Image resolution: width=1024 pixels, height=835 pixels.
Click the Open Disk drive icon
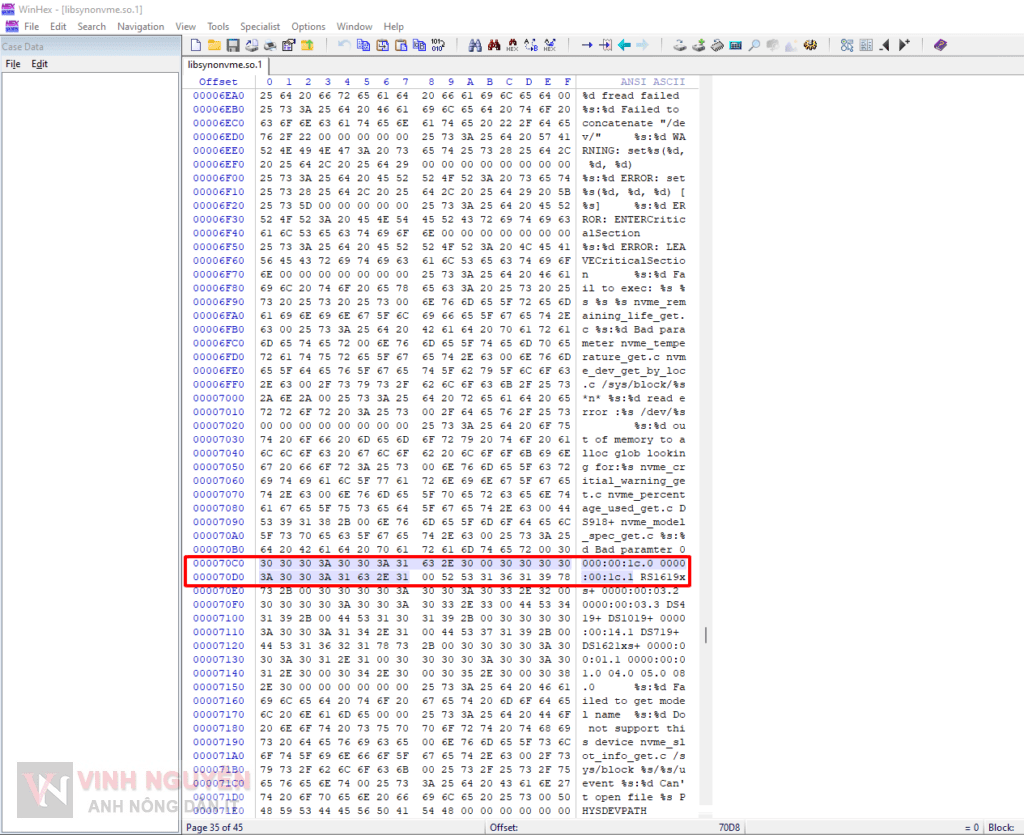pyautogui.click(x=680, y=45)
